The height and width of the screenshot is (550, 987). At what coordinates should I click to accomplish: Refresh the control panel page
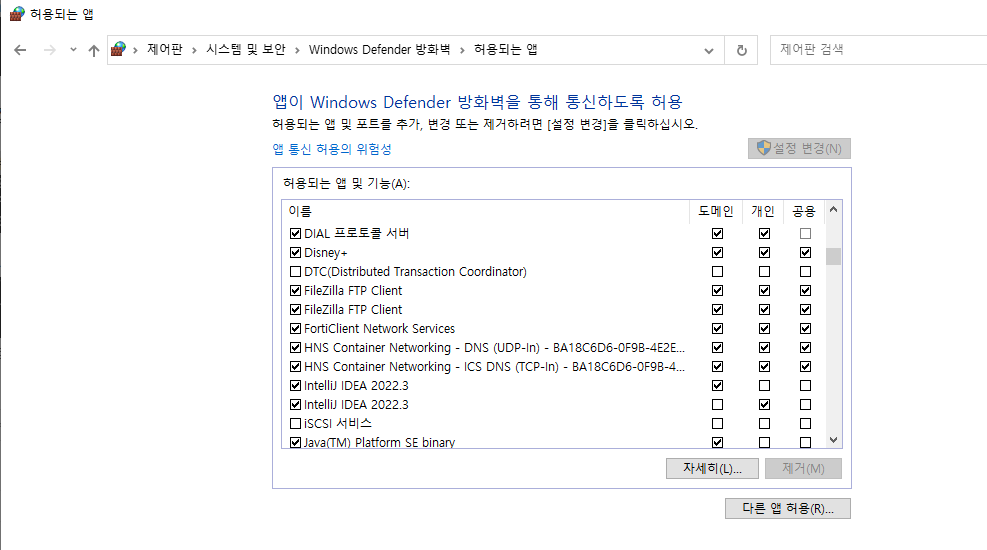pos(742,50)
